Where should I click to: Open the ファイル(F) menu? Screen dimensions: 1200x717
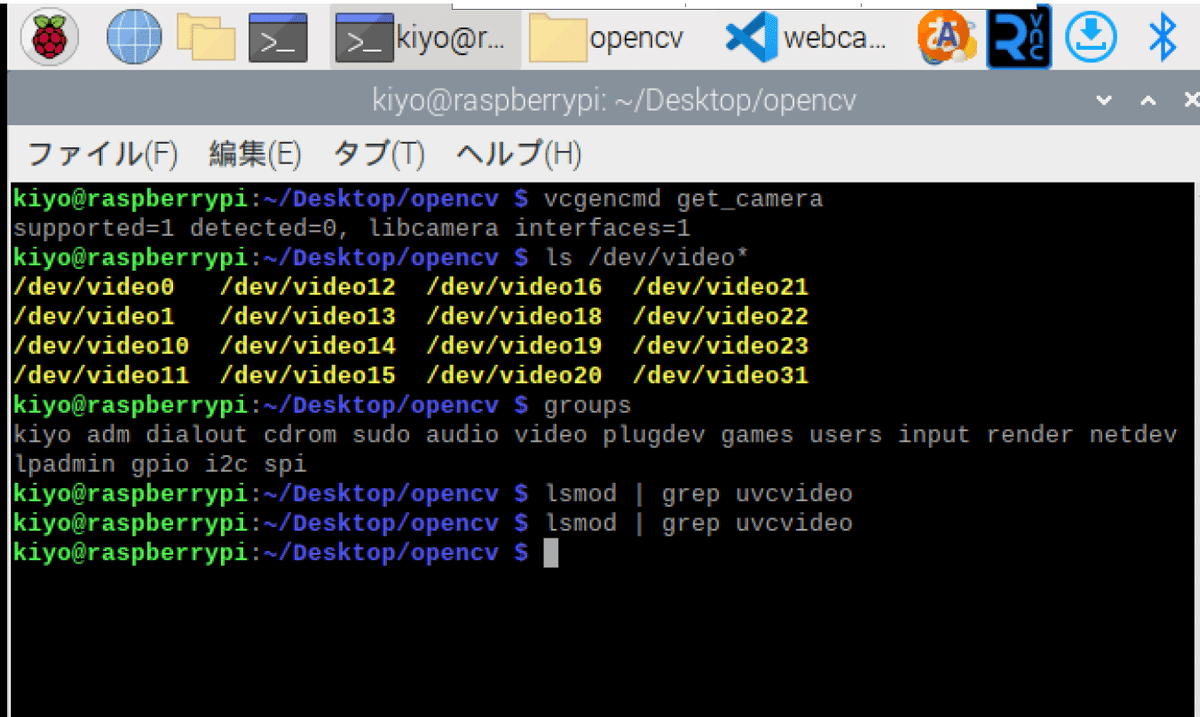(101, 153)
